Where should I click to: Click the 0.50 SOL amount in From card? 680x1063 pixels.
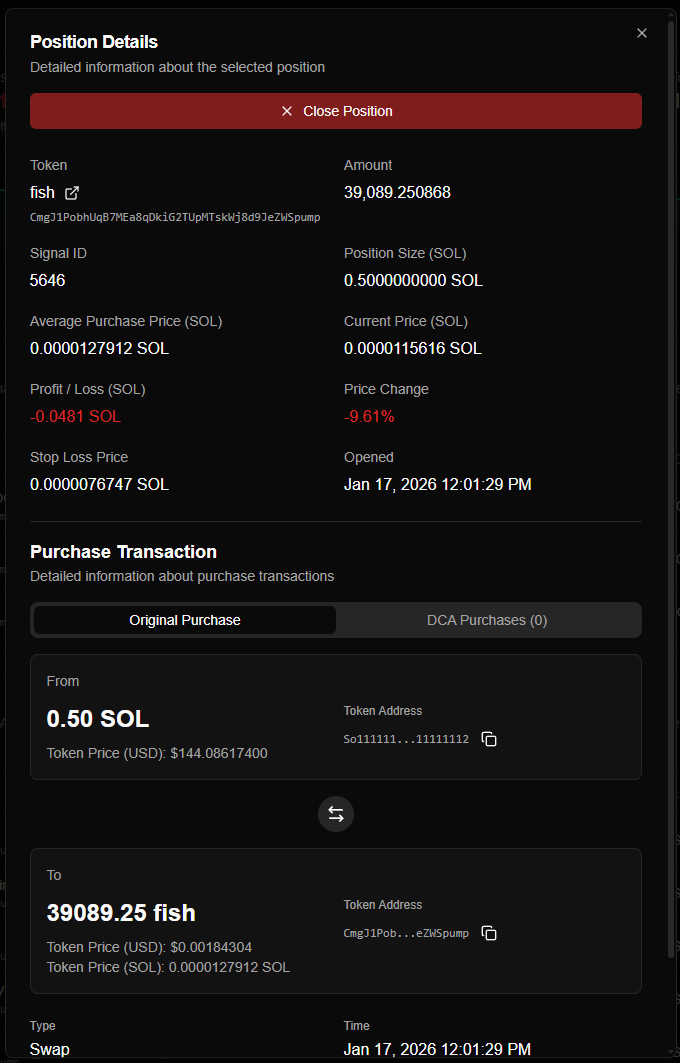(x=97, y=718)
